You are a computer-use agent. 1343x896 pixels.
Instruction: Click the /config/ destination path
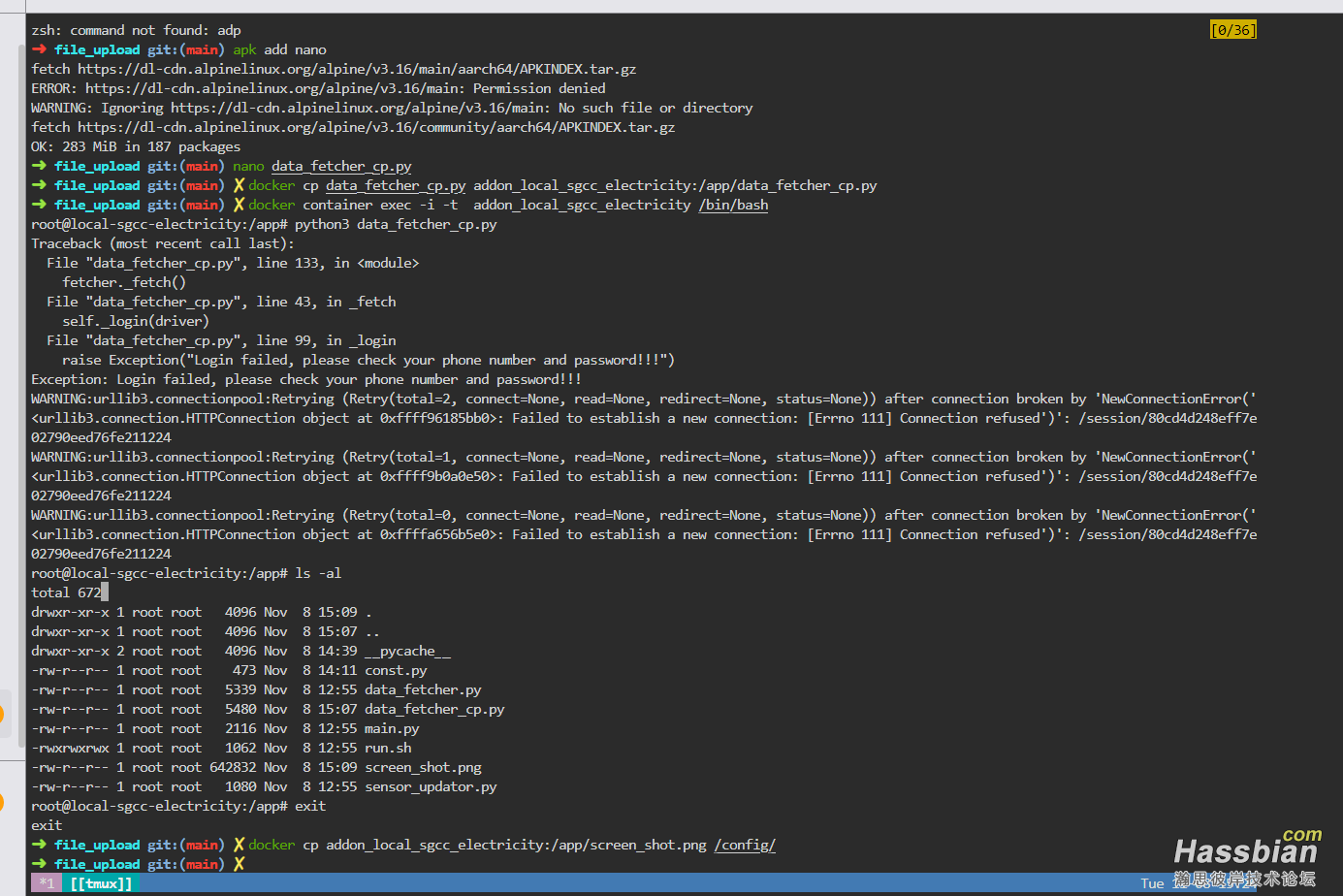coord(745,845)
